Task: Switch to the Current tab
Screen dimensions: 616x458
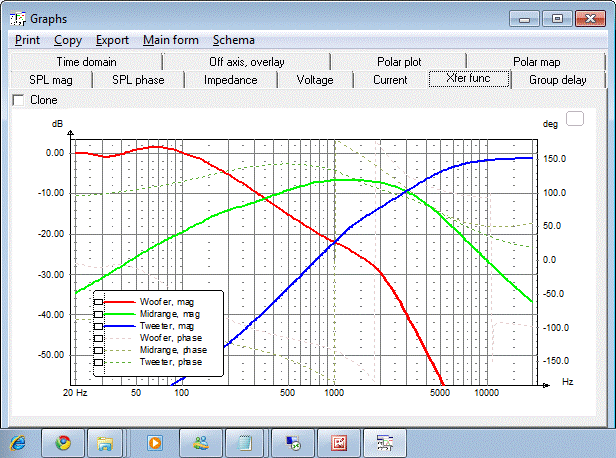Action: [390, 80]
